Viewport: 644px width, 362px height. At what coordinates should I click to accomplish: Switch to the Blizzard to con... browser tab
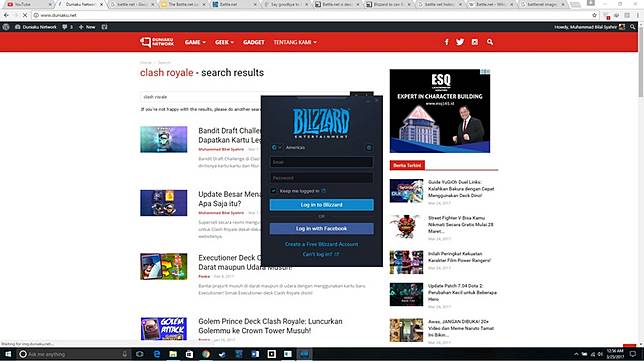pyautogui.click(x=387, y=5)
